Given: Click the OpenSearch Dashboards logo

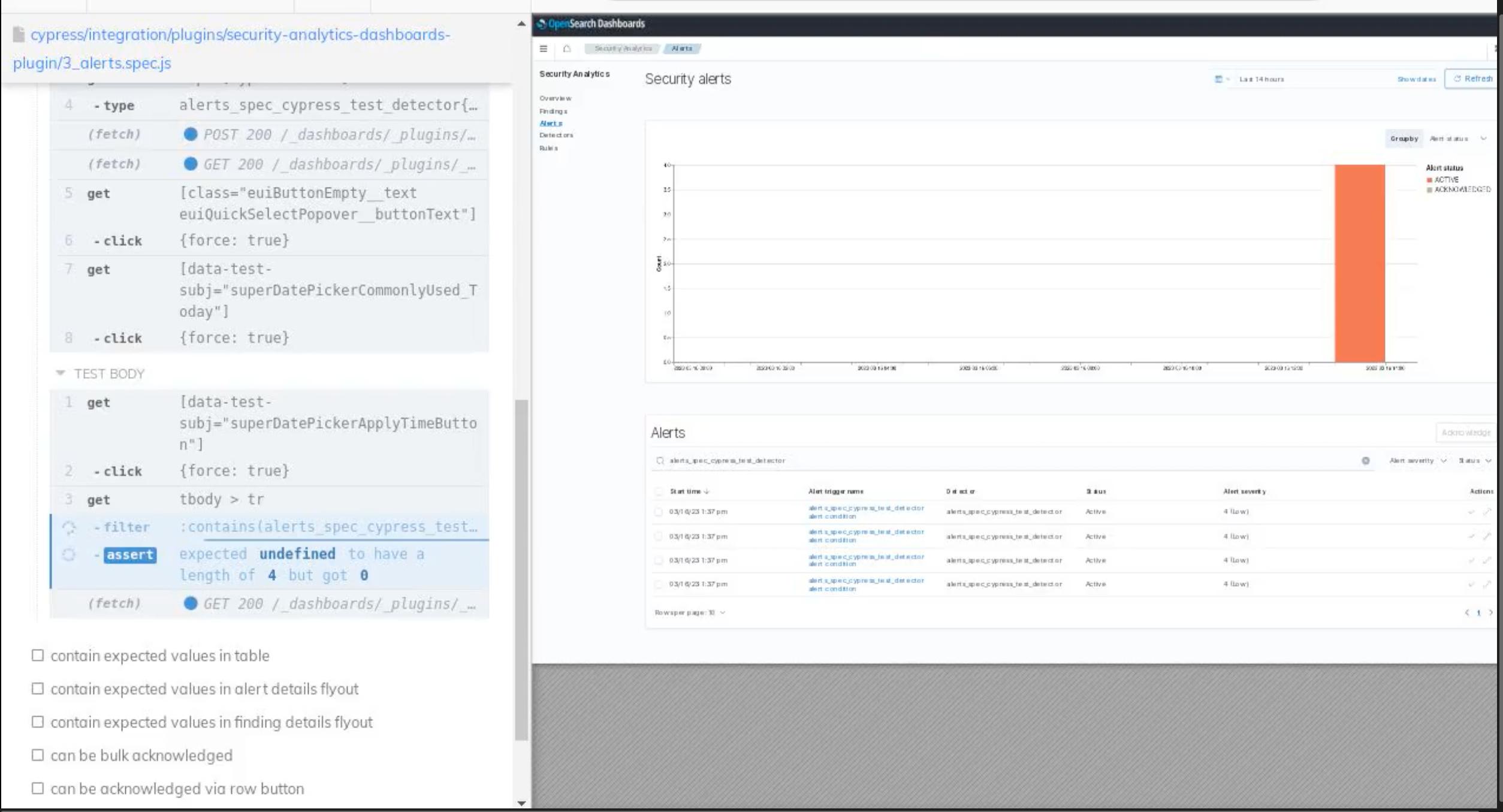Looking at the screenshot, I should pyautogui.click(x=591, y=24).
